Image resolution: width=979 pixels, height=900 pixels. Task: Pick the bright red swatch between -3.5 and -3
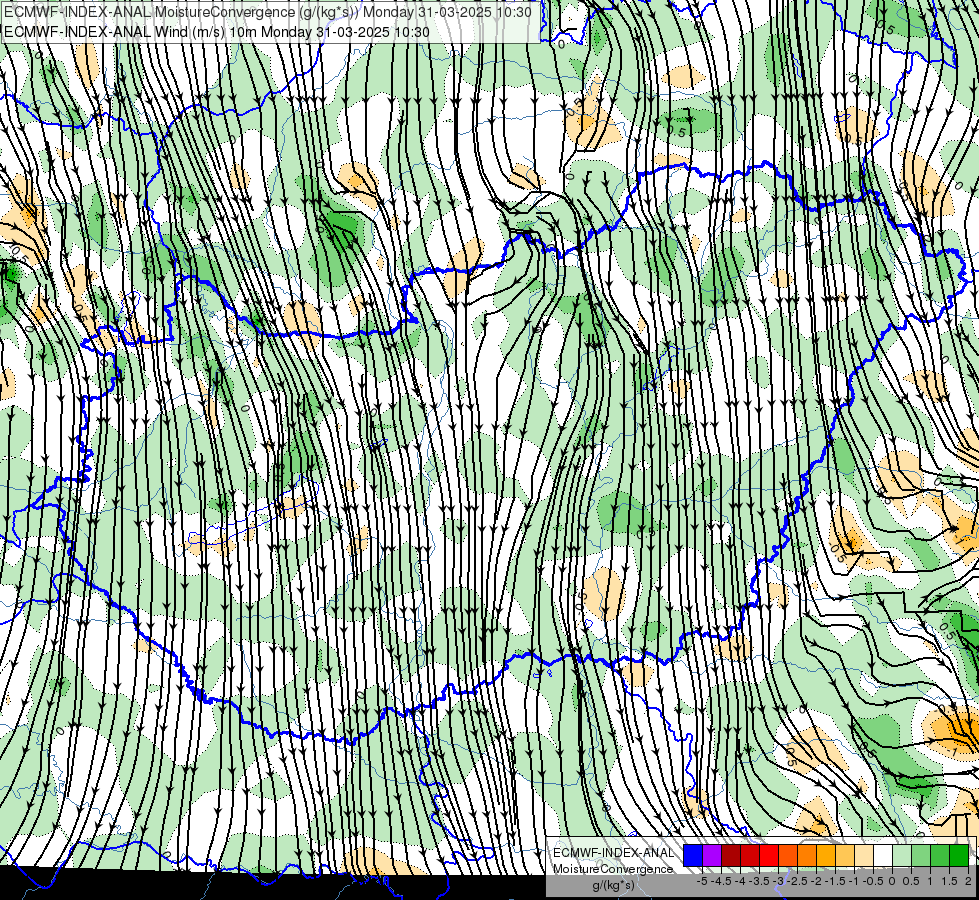coord(769,855)
